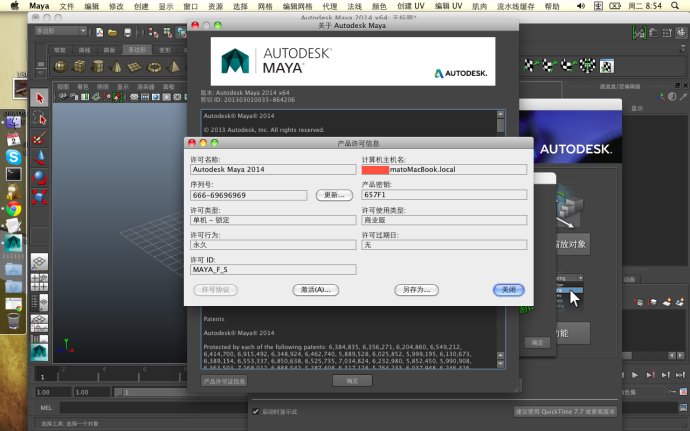This screenshot has height=431, width=690.
Task: Pick the Paint Selection brush tool
Action: pos(40,138)
